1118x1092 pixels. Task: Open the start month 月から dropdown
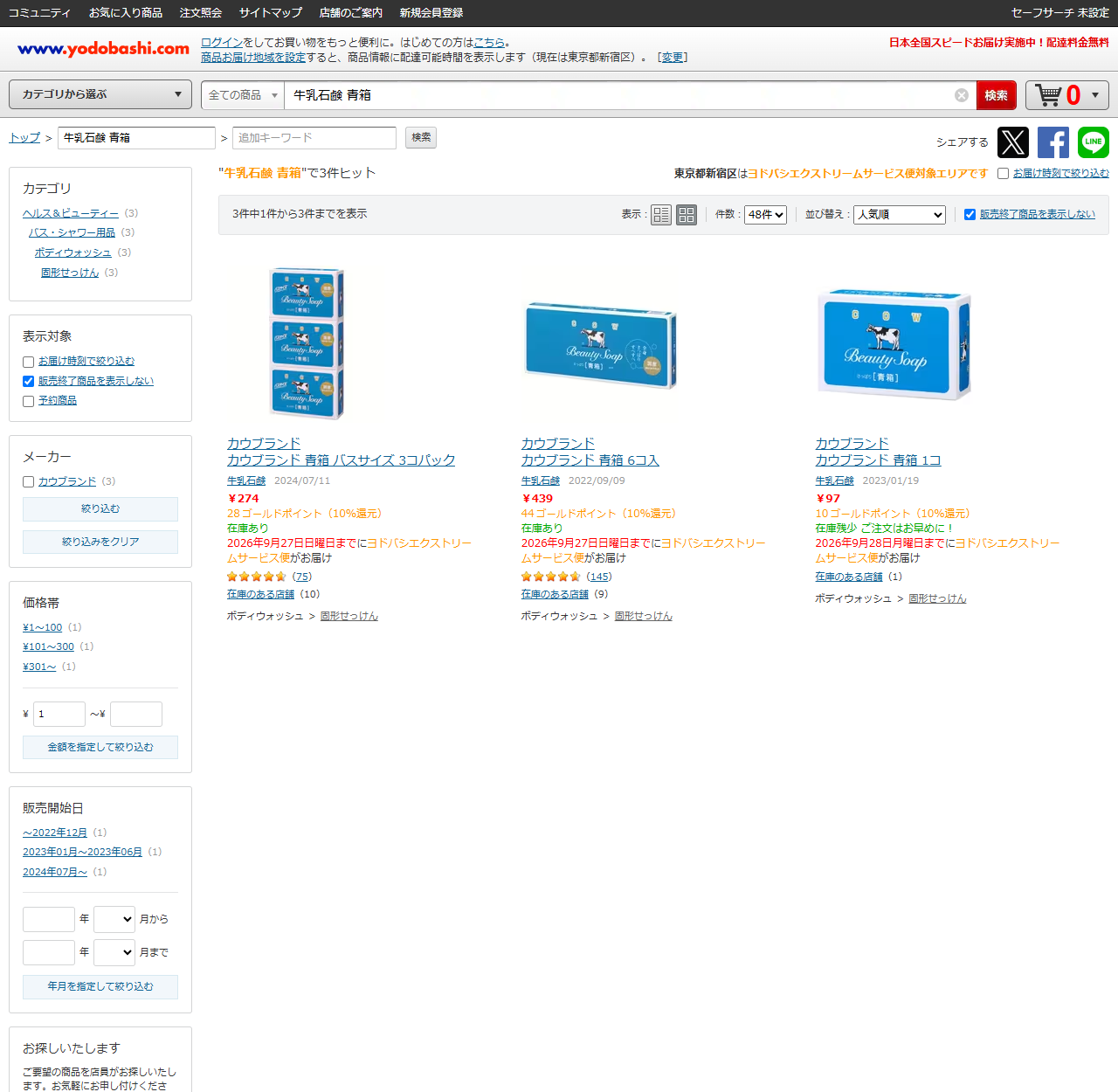[114, 919]
